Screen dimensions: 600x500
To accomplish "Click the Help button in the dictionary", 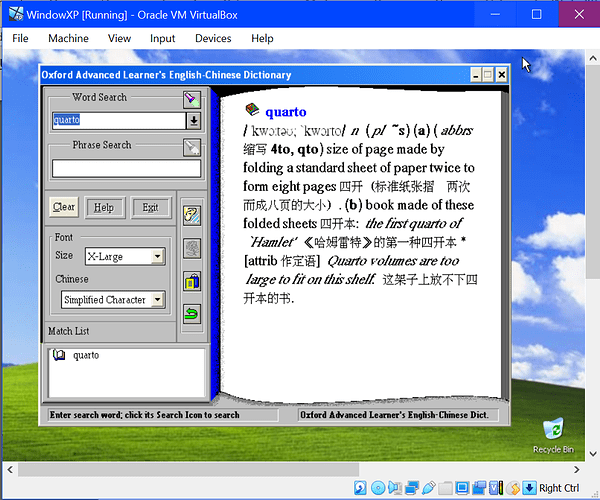I will click(104, 208).
